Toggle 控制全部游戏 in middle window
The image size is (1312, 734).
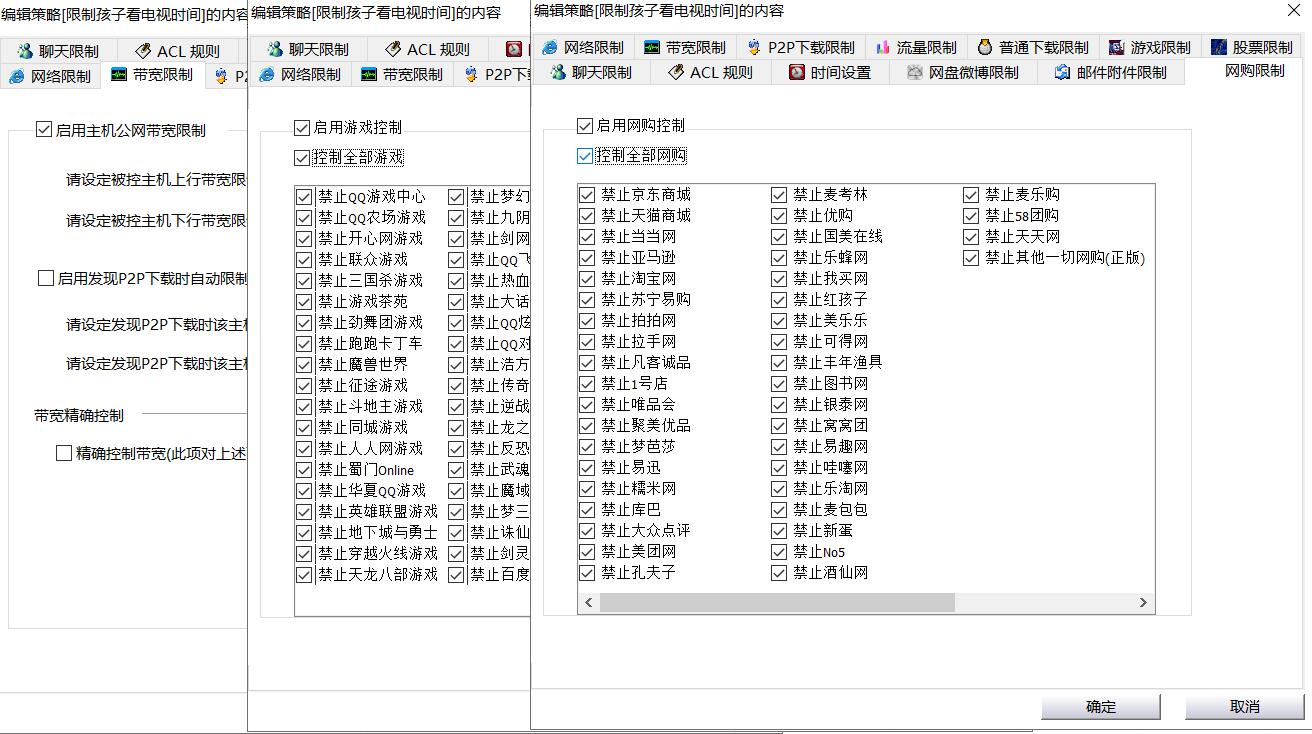[x=302, y=158]
